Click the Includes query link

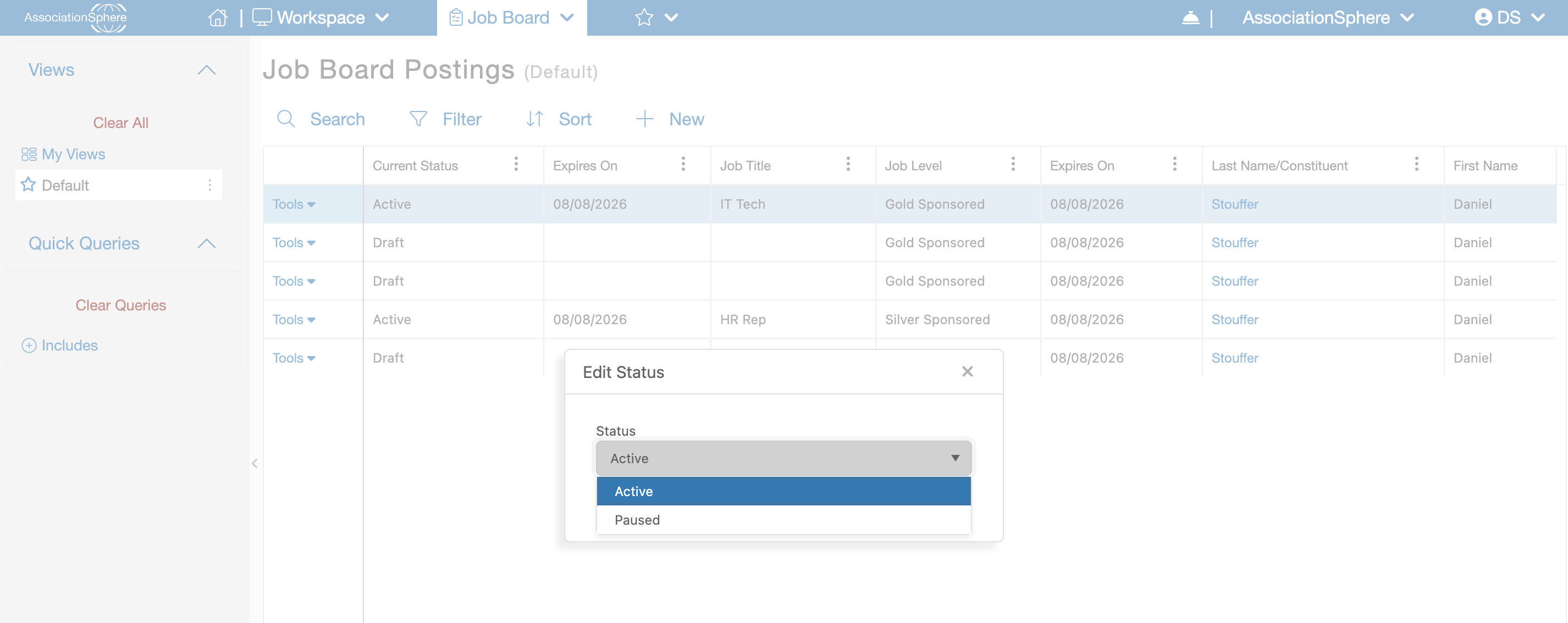pyautogui.click(x=69, y=346)
